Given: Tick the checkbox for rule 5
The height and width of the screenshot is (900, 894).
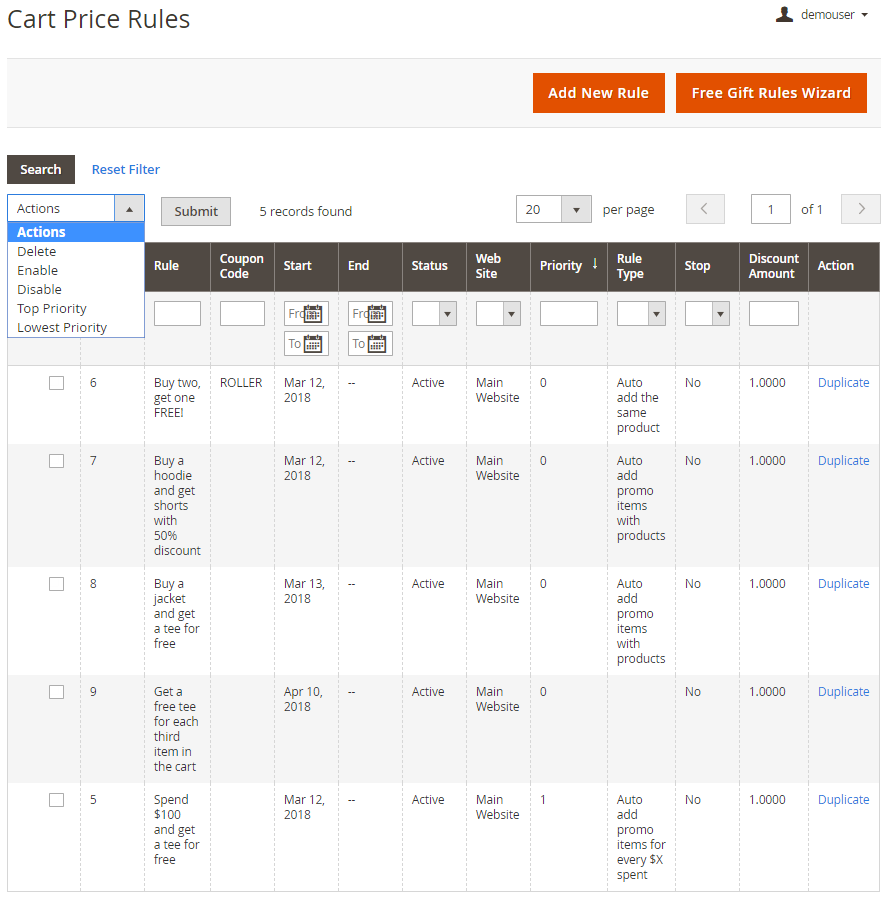Looking at the screenshot, I should [x=57, y=800].
